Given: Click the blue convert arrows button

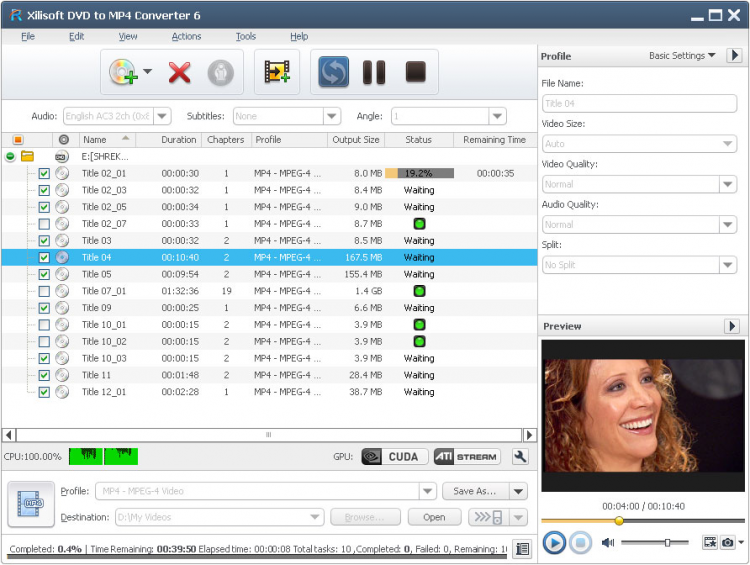Looking at the screenshot, I should point(333,72).
